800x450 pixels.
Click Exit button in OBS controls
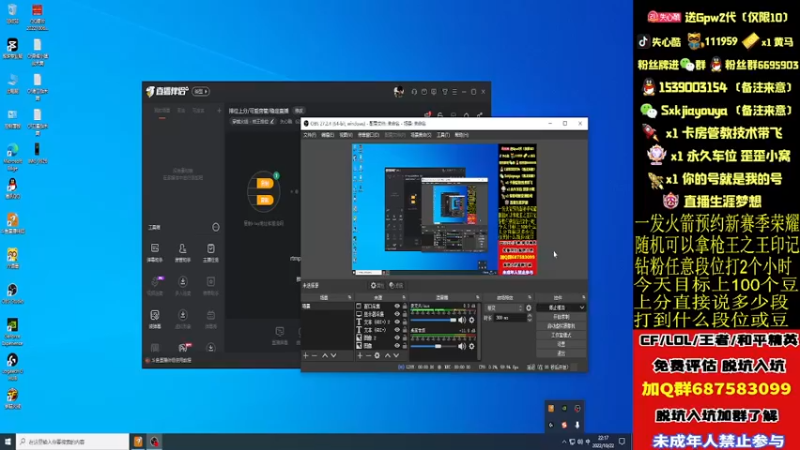[561, 353]
